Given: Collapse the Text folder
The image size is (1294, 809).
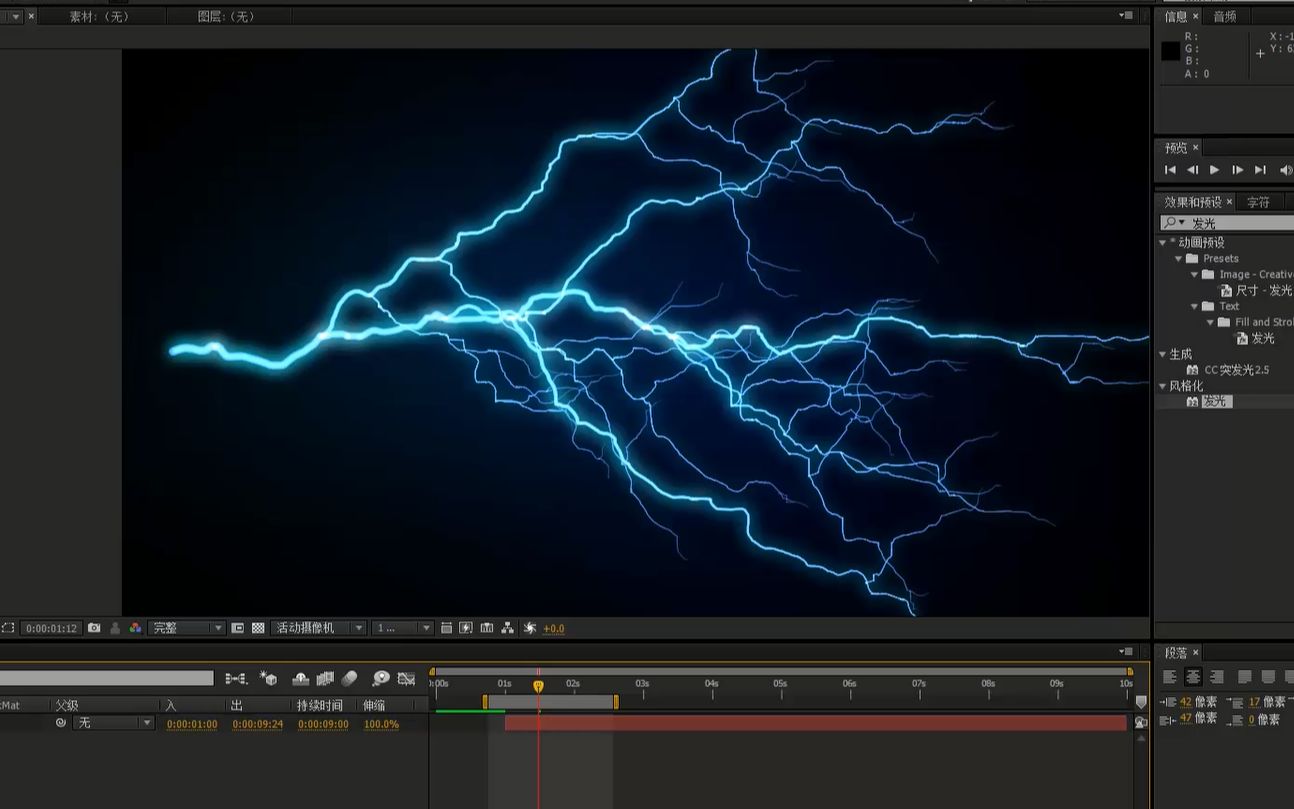Looking at the screenshot, I should (1194, 307).
